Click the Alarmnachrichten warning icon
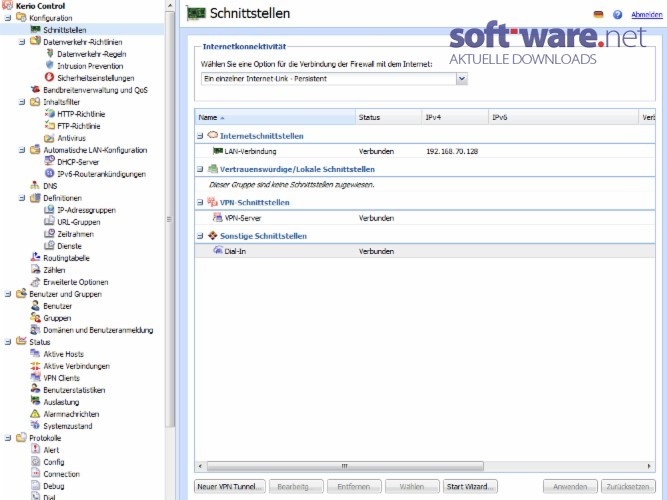The height and width of the screenshot is (500, 667). (x=35, y=414)
